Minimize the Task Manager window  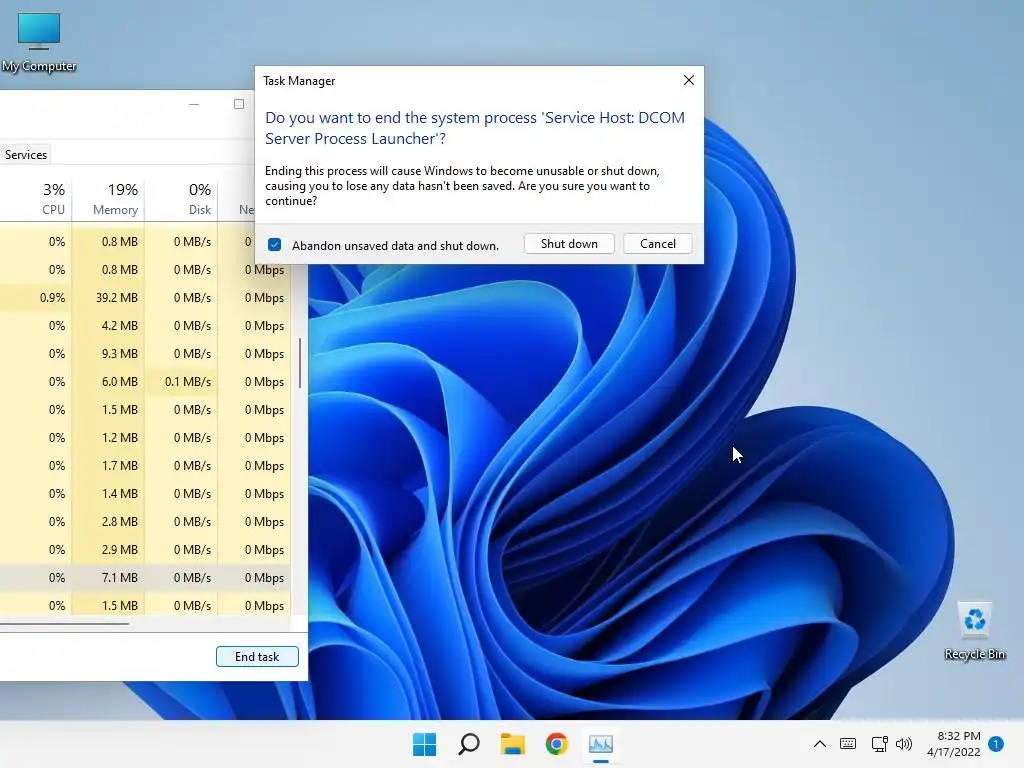[194, 104]
